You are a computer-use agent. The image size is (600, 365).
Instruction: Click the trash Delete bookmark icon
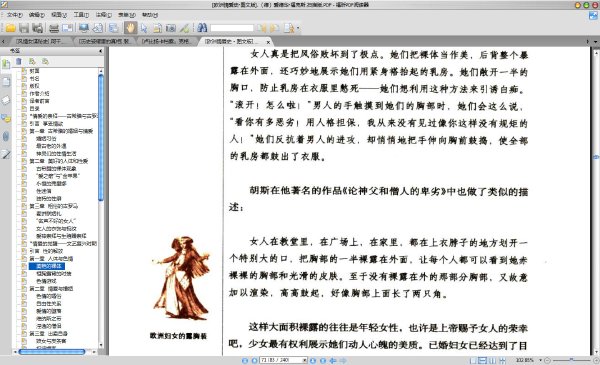18,61
